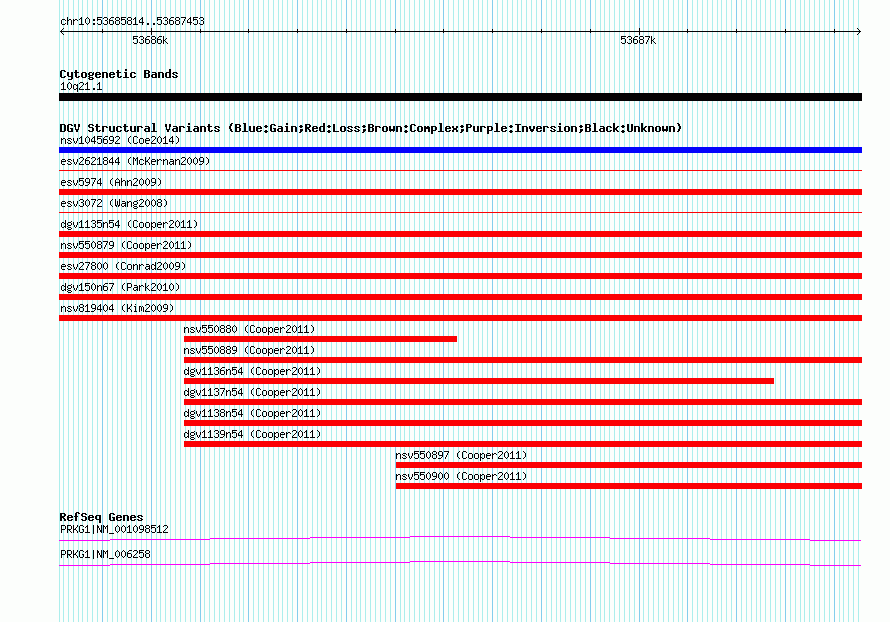Open nsv550897 (Cooper2011) variant label
The height and width of the screenshot is (622, 890).
pos(461,455)
